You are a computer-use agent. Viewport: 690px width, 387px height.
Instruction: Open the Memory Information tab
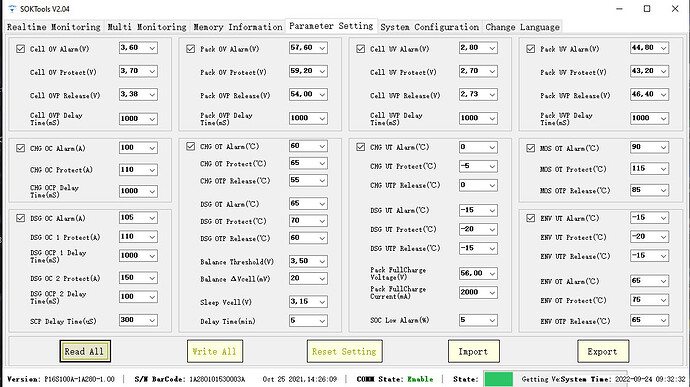pos(238,27)
